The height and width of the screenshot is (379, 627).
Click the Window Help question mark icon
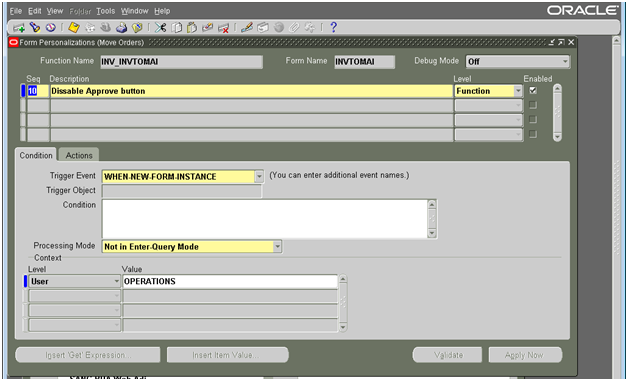[333, 28]
